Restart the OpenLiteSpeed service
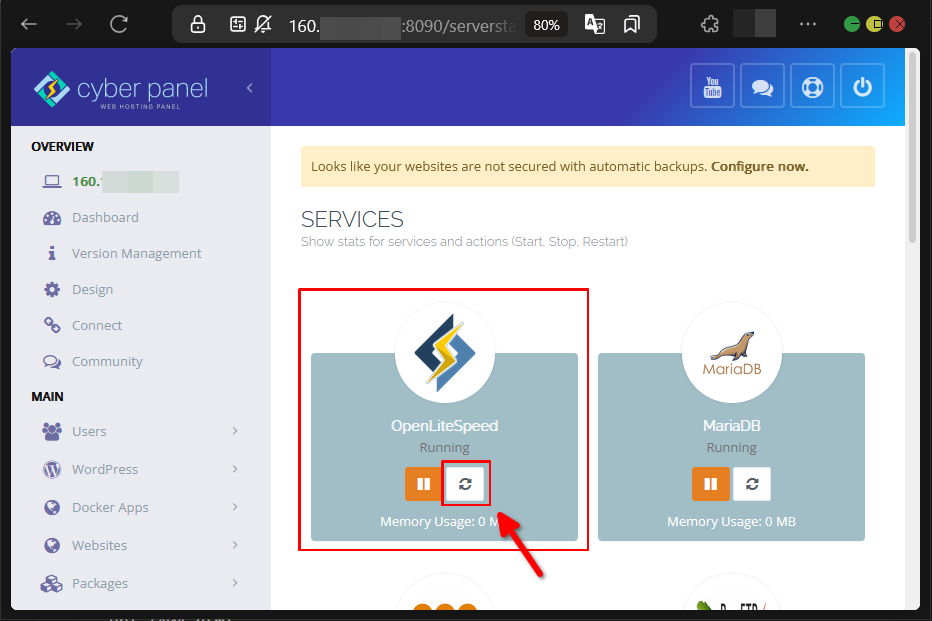Image resolution: width=932 pixels, height=621 pixels. click(x=465, y=484)
